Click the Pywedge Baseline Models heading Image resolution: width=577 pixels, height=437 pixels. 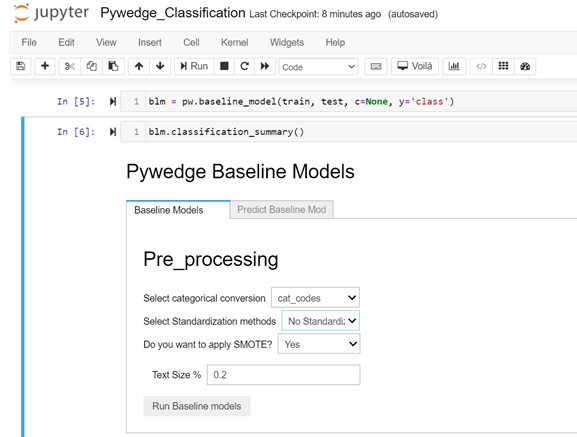tap(240, 172)
